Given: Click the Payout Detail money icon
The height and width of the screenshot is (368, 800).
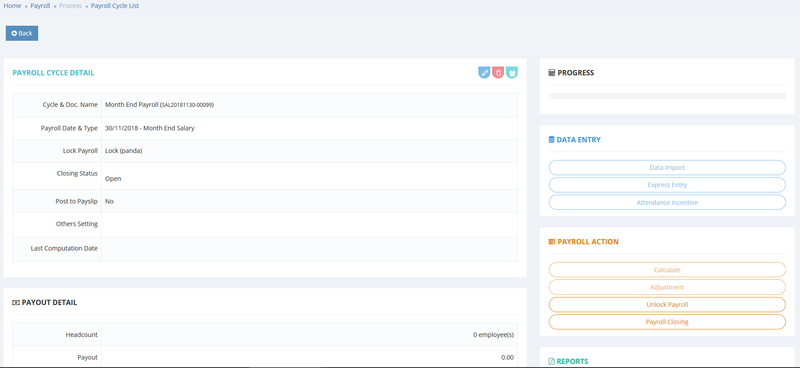Looking at the screenshot, I should [x=16, y=302].
